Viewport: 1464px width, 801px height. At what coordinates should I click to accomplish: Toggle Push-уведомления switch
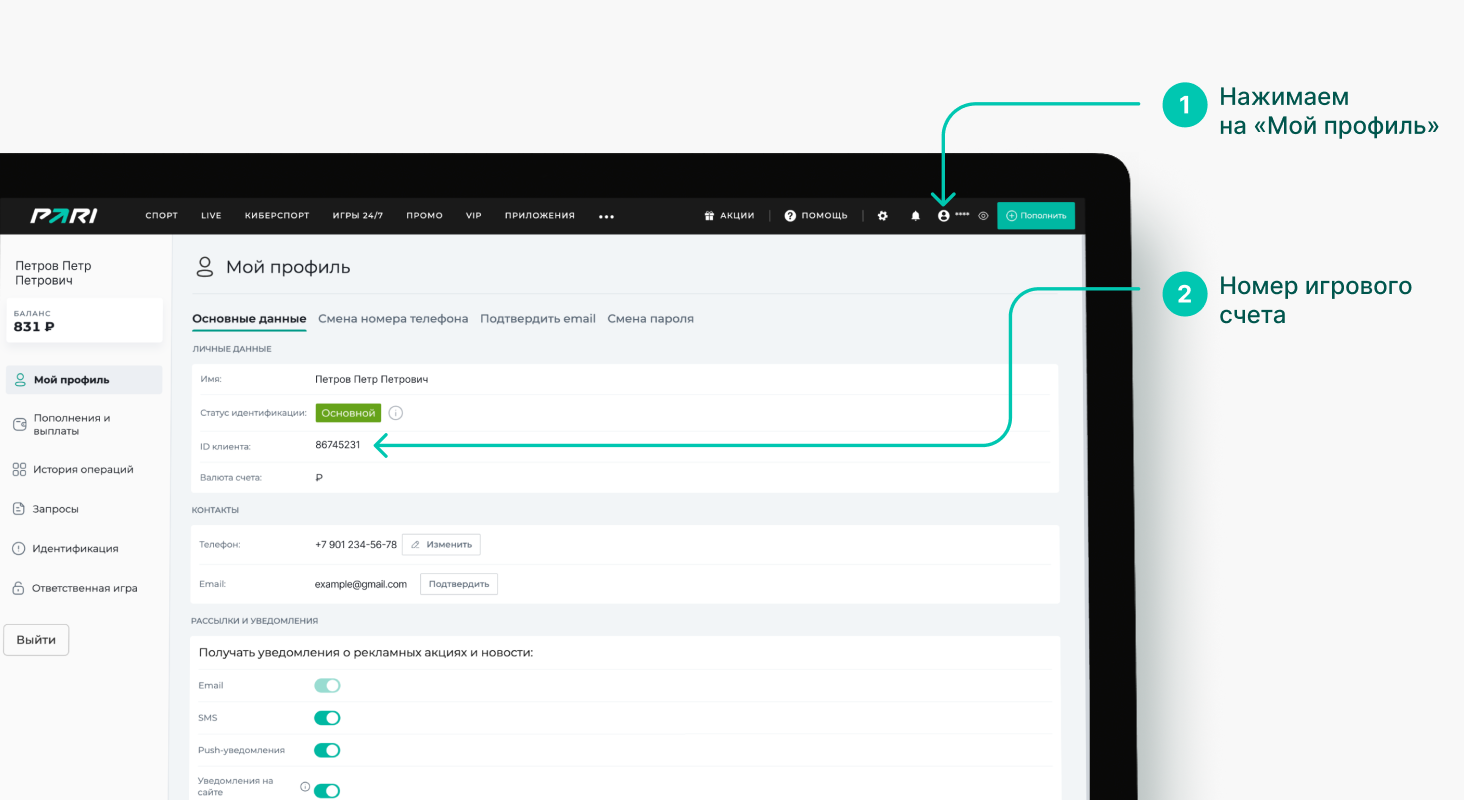pos(327,750)
